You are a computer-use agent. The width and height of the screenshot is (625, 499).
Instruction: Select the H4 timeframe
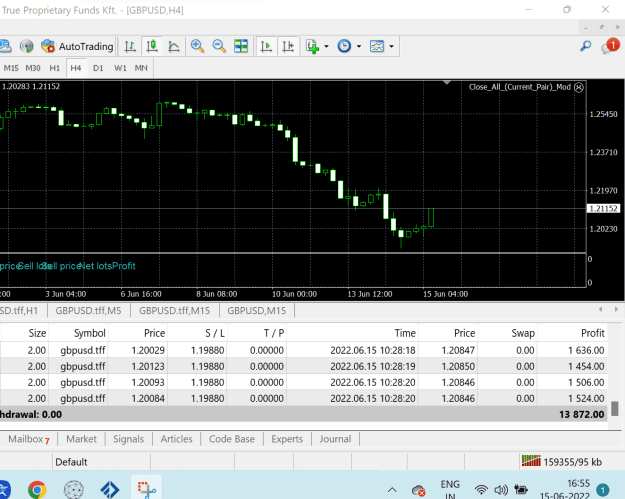pos(76,68)
